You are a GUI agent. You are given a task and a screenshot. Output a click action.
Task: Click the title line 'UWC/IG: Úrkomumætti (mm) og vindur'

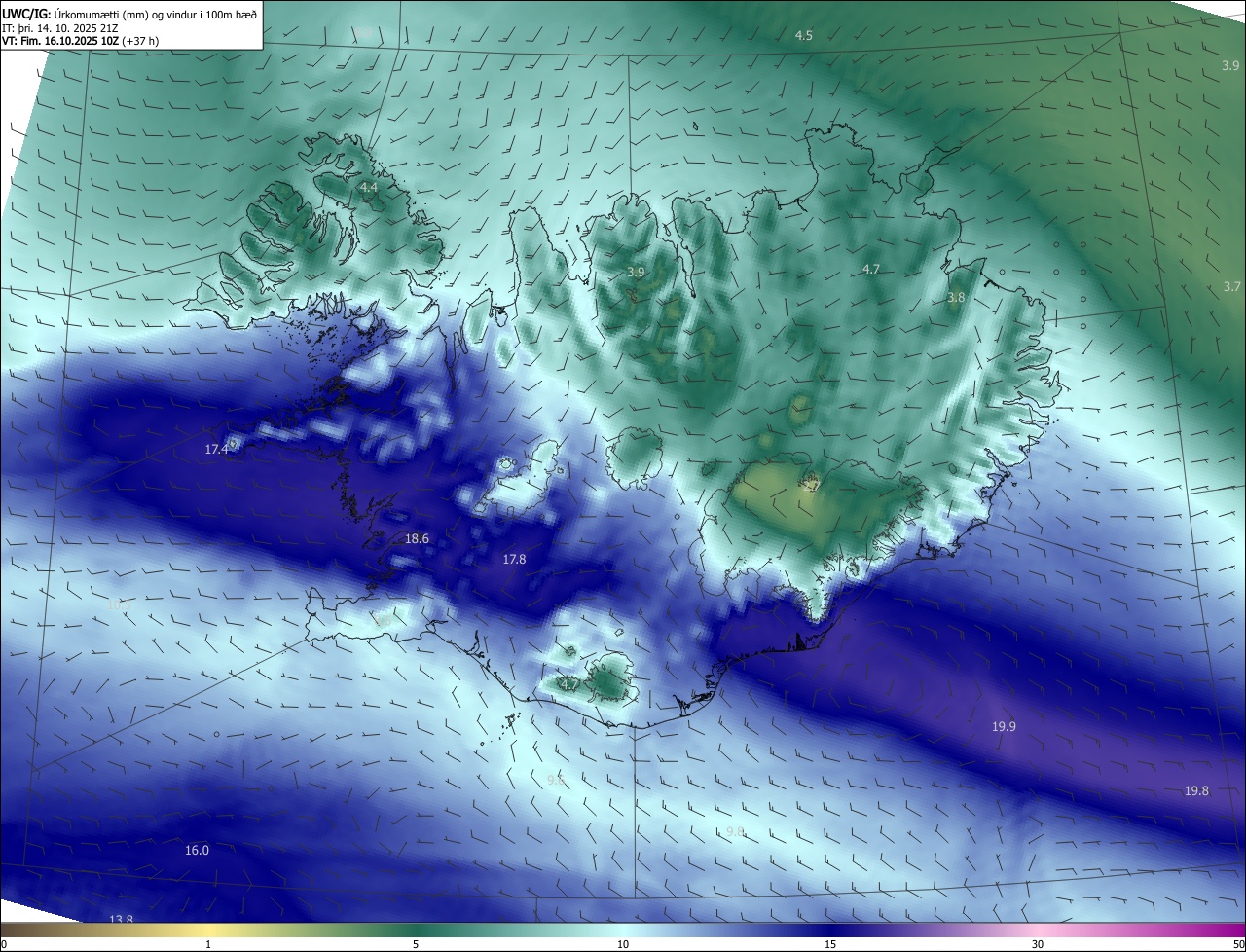129,14
